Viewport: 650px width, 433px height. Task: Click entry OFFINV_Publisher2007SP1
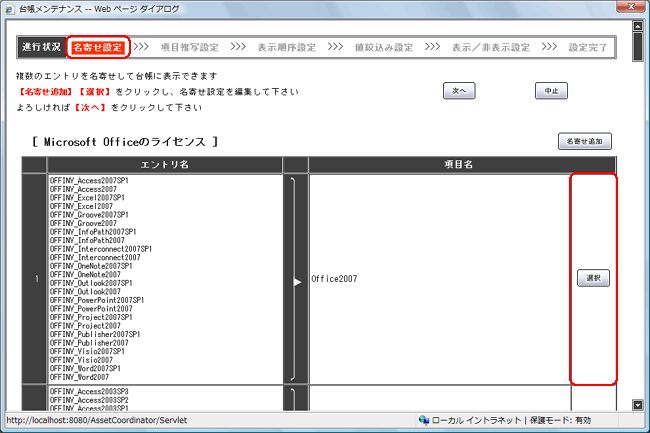(x=95, y=334)
